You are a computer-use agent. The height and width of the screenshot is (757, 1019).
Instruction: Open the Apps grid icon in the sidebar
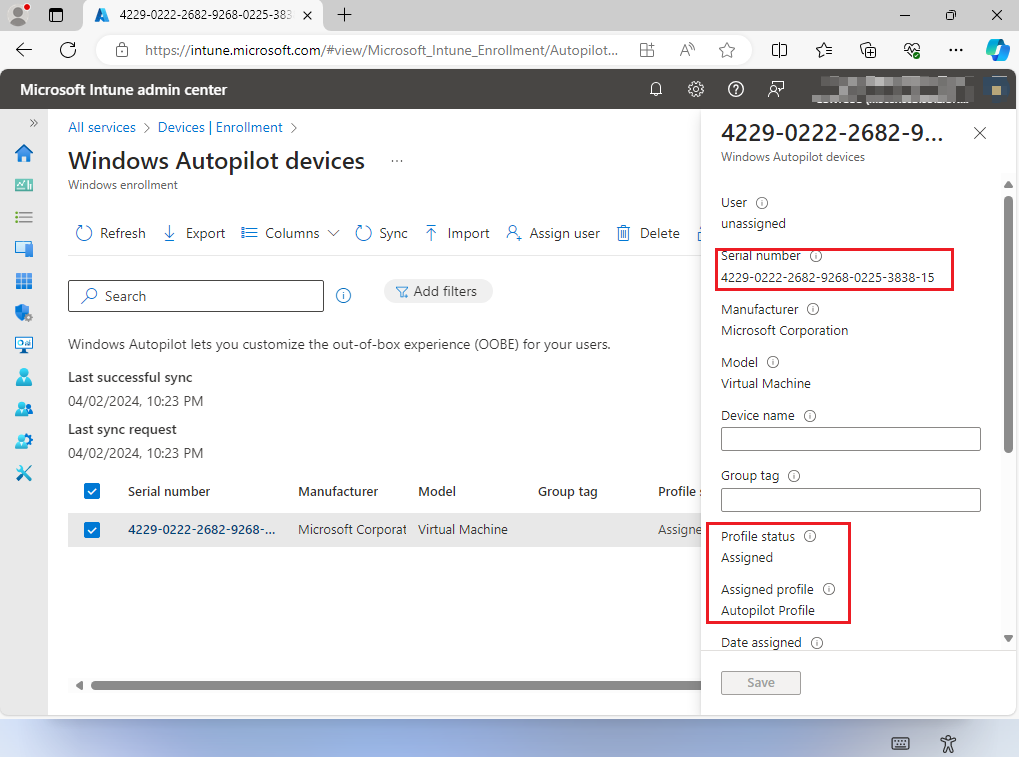pos(24,281)
